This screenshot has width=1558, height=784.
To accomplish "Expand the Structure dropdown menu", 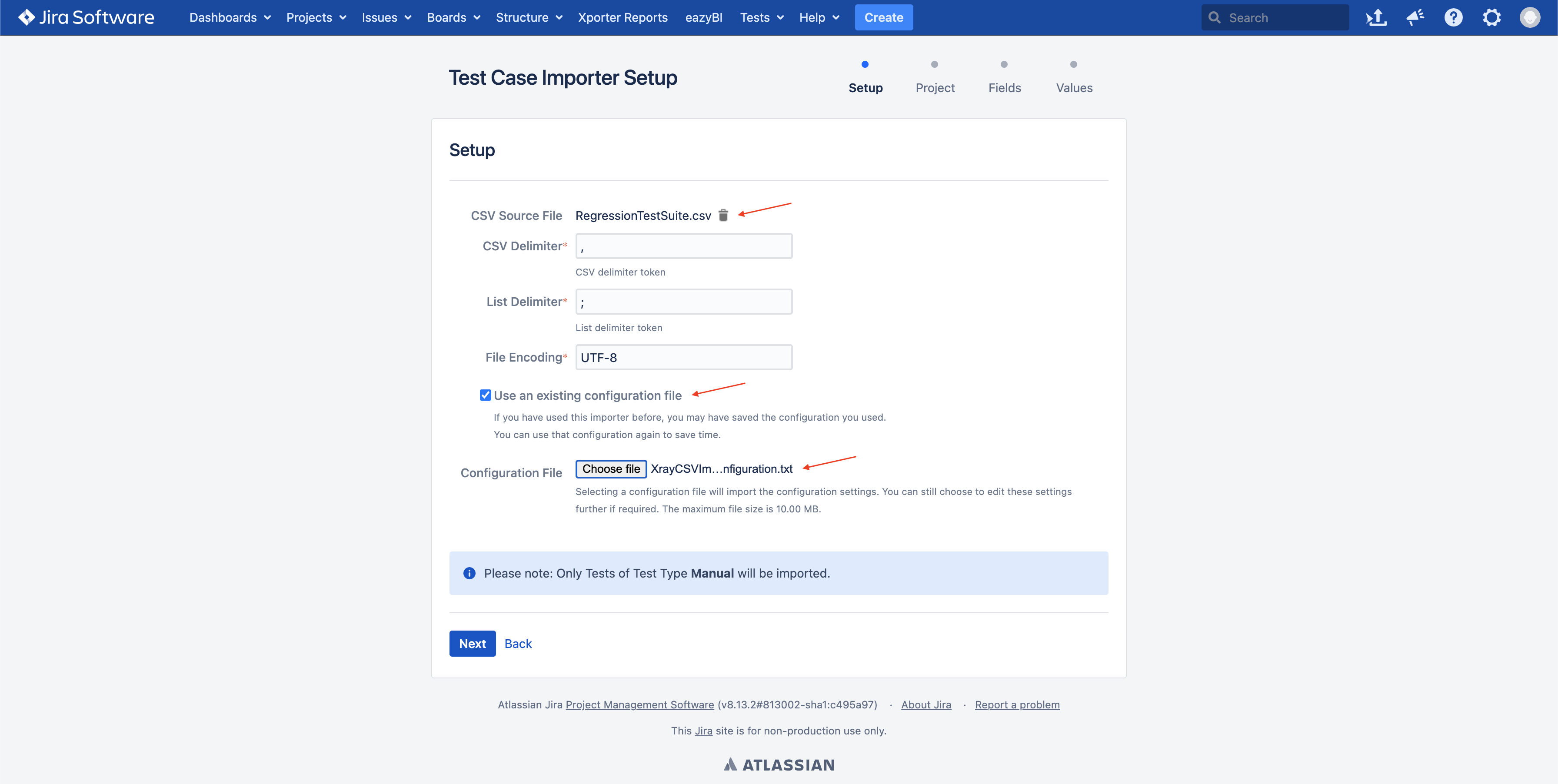I will point(529,17).
